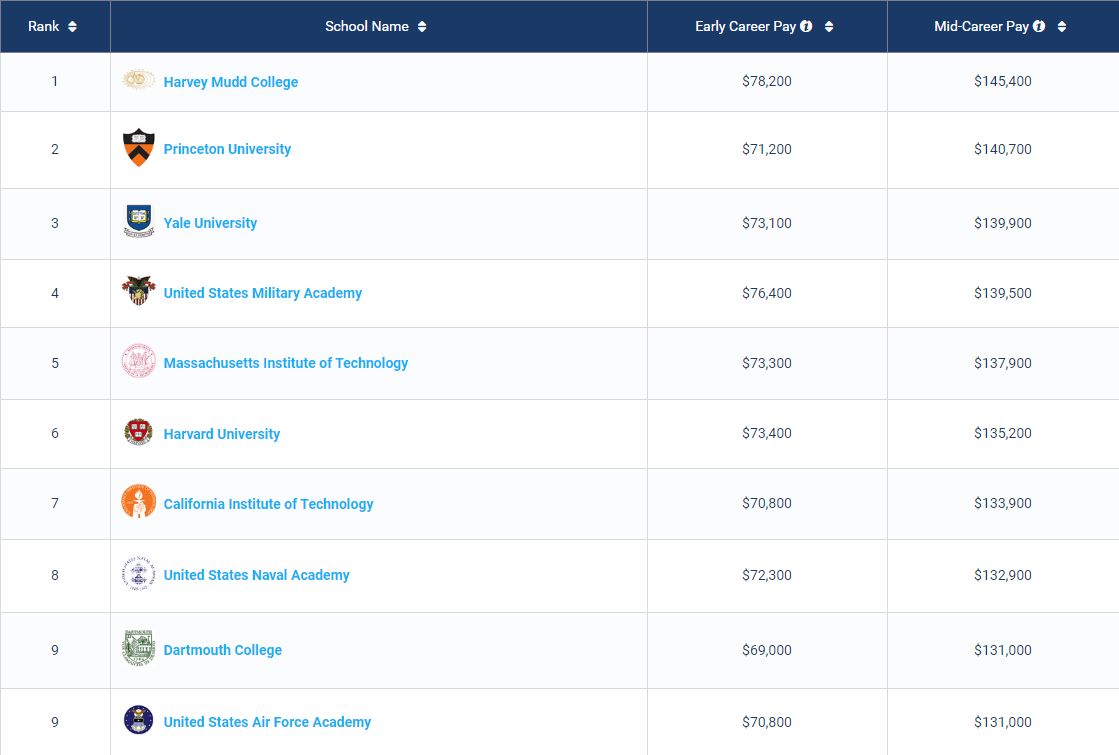Viewport: 1119px width, 755px height.
Task: Click the Dartmouth College green seal icon
Action: click(138, 648)
